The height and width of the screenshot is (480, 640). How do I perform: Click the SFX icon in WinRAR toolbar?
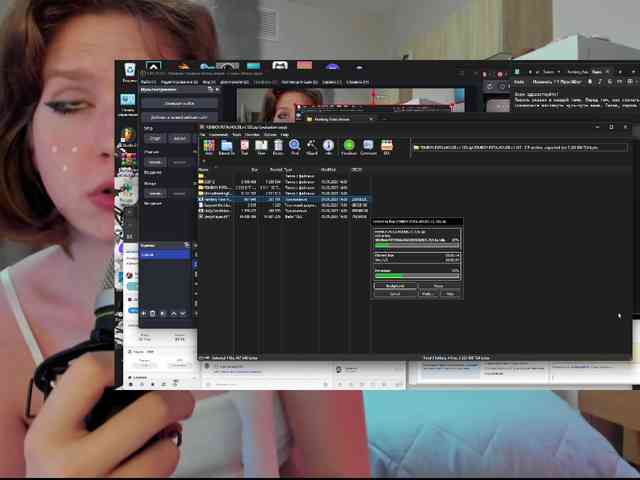[x=387, y=146]
